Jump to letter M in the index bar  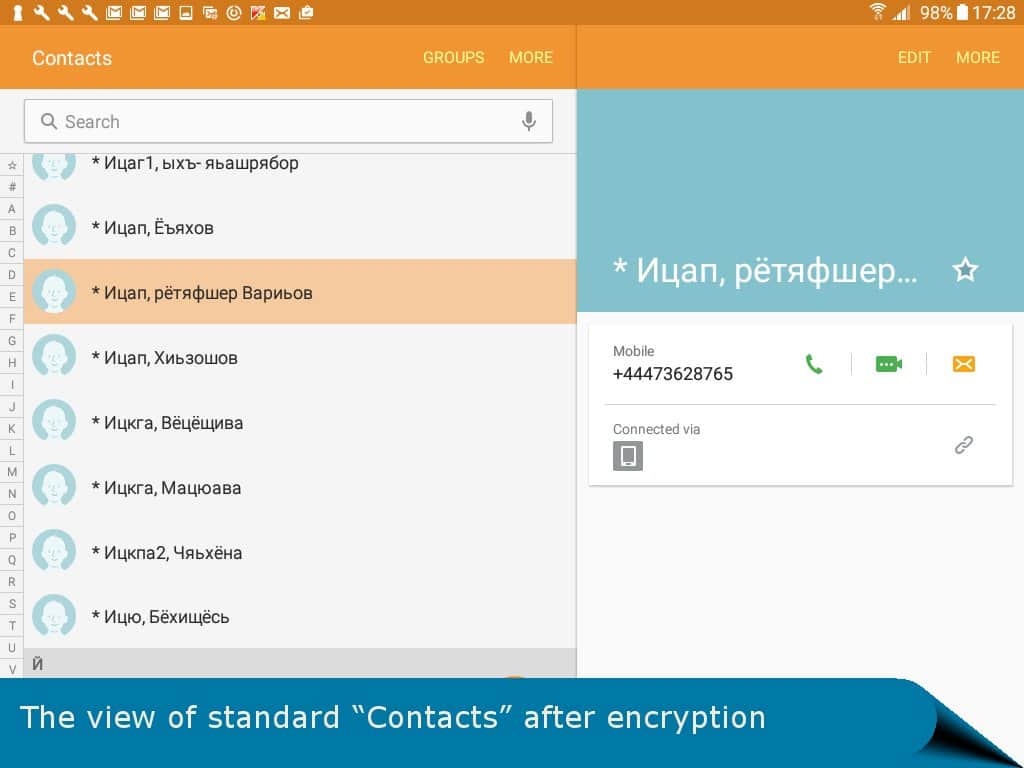[x=12, y=472]
